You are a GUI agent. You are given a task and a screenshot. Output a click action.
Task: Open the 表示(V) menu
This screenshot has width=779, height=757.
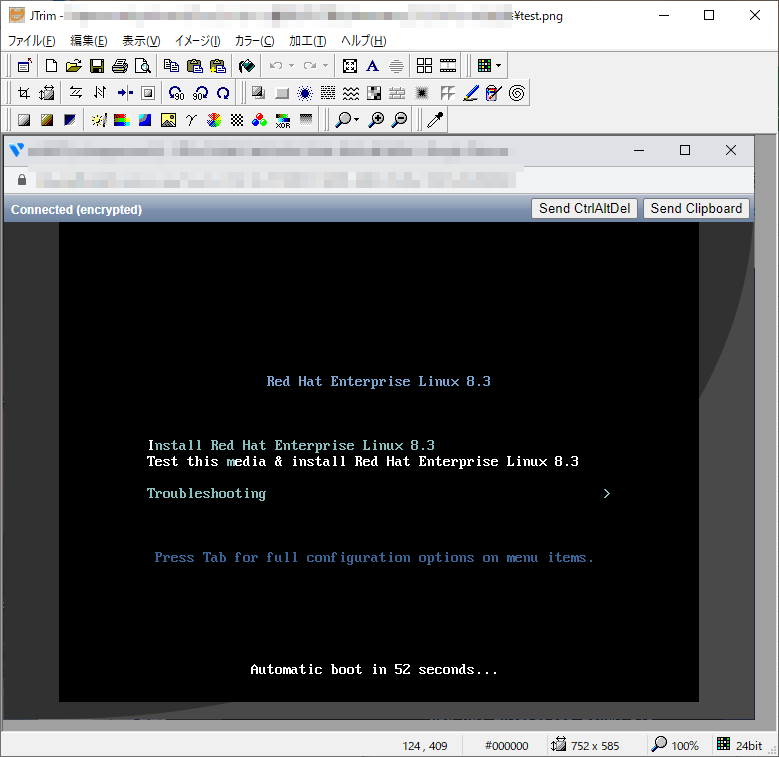coord(141,41)
